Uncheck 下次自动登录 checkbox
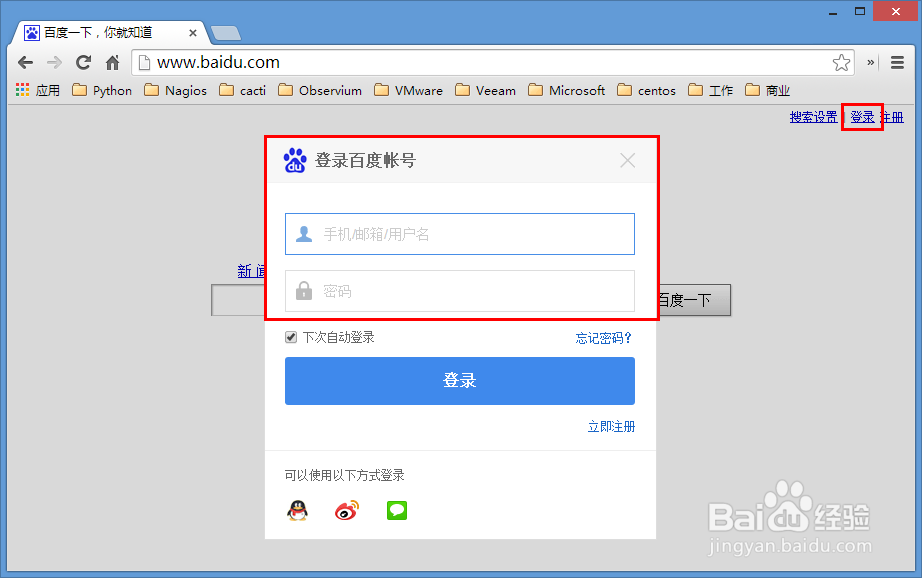Image resolution: width=922 pixels, height=578 pixels. (x=291, y=337)
